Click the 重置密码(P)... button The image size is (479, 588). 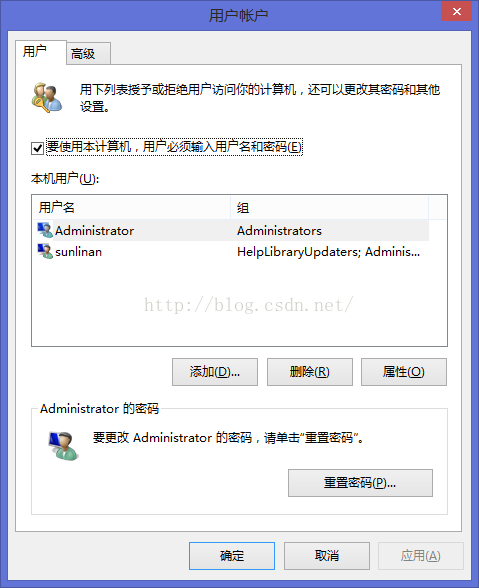pos(360,483)
